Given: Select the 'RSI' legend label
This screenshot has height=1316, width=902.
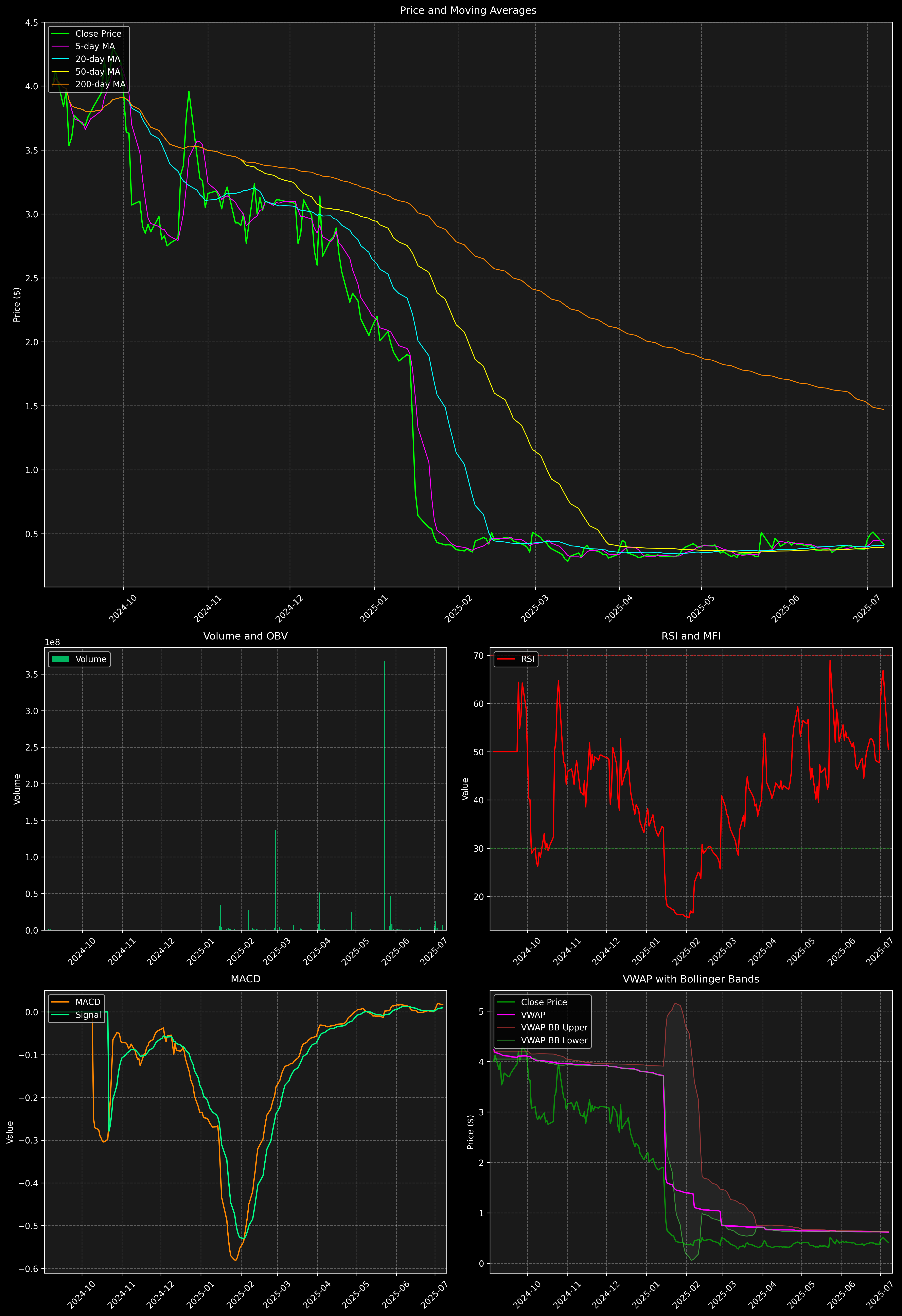Looking at the screenshot, I should click(528, 659).
